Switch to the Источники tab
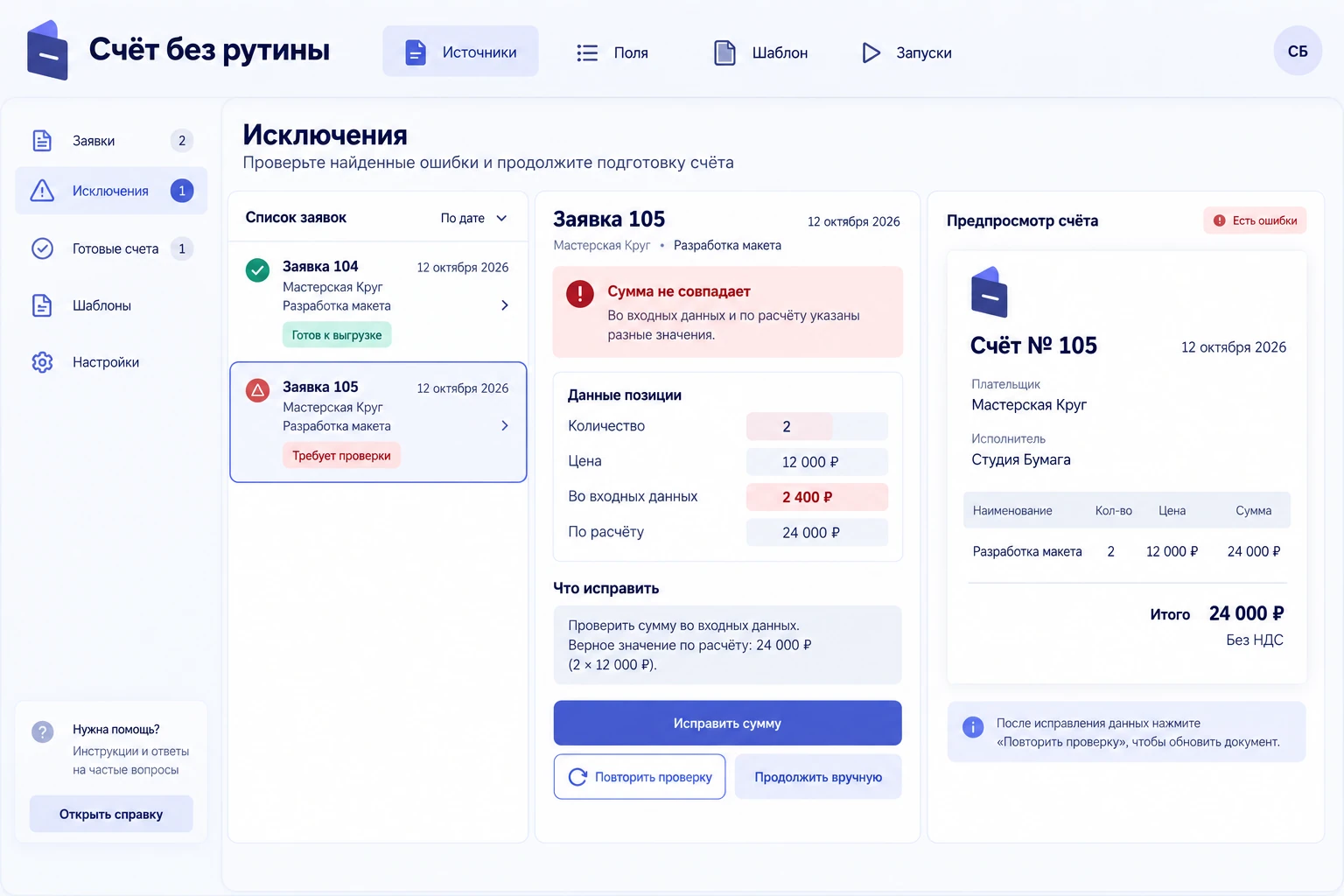The height and width of the screenshot is (896, 1344). 460,52
